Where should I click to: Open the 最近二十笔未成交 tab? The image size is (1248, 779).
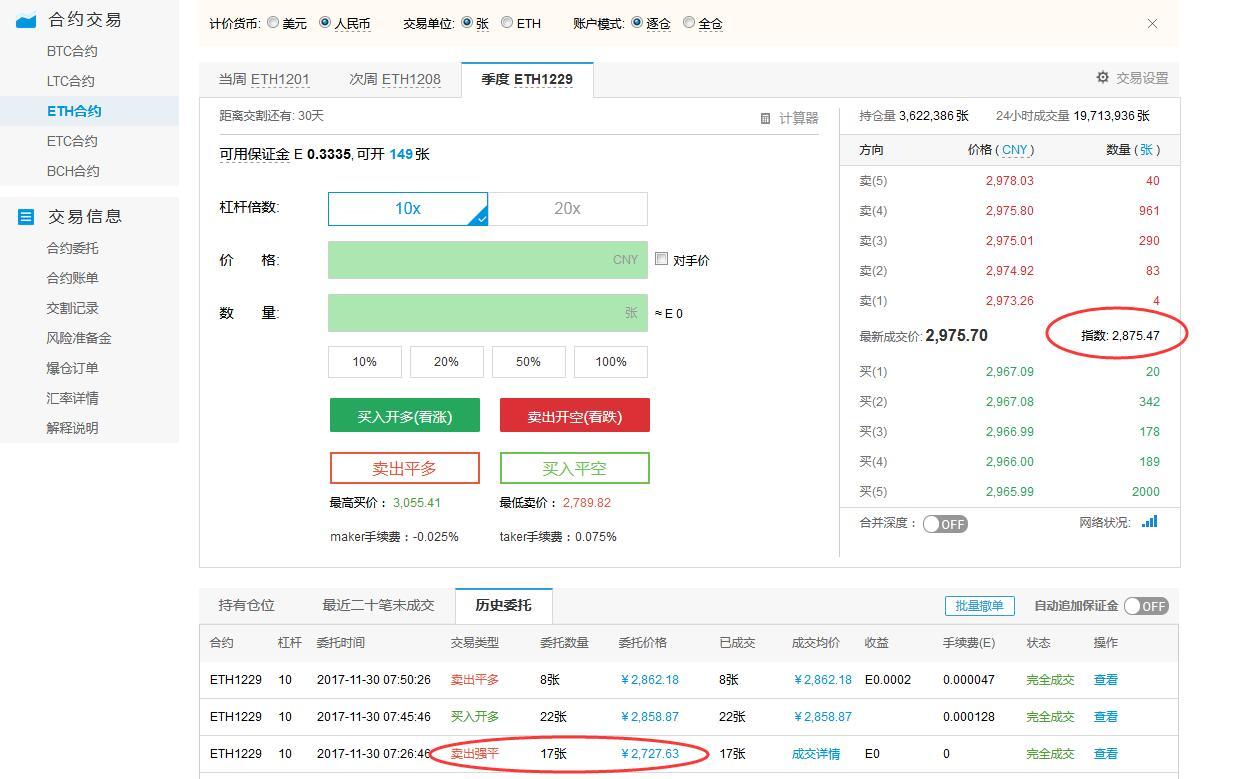coord(378,605)
